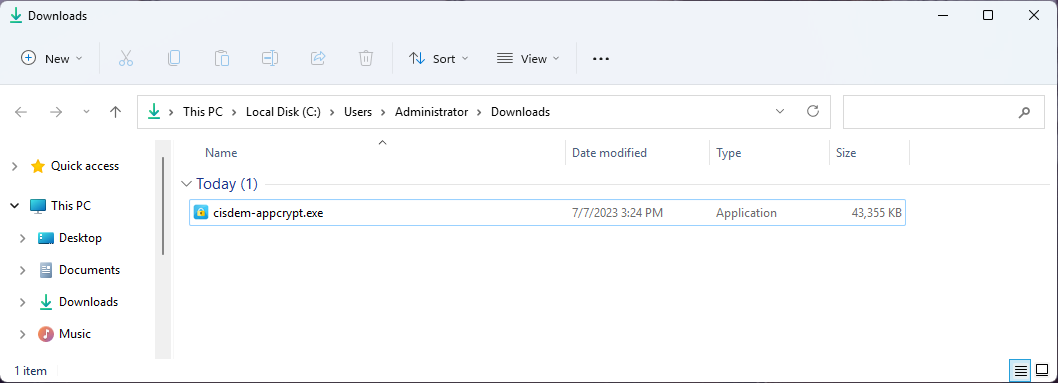This screenshot has width=1058, height=383.
Task: Click the Delete trash can icon
Action: pyautogui.click(x=366, y=59)
